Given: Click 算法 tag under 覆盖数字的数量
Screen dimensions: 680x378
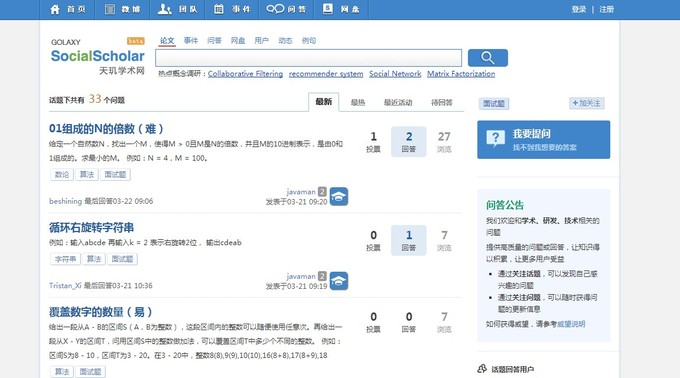Looking at the screenshot, I should pyautogui.click(x=62, y=372).
